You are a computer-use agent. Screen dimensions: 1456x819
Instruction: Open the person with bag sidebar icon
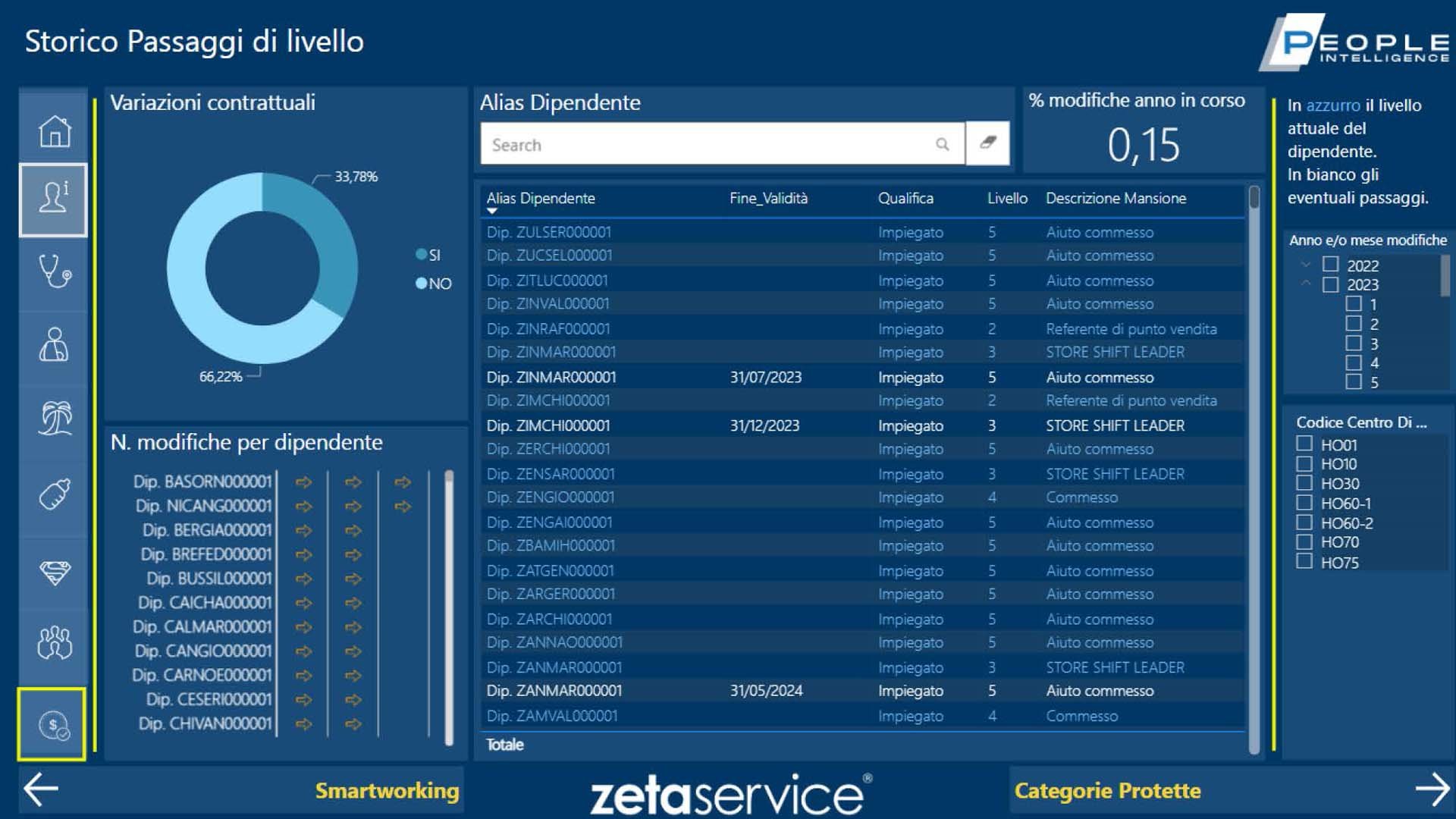pos(54,344)
